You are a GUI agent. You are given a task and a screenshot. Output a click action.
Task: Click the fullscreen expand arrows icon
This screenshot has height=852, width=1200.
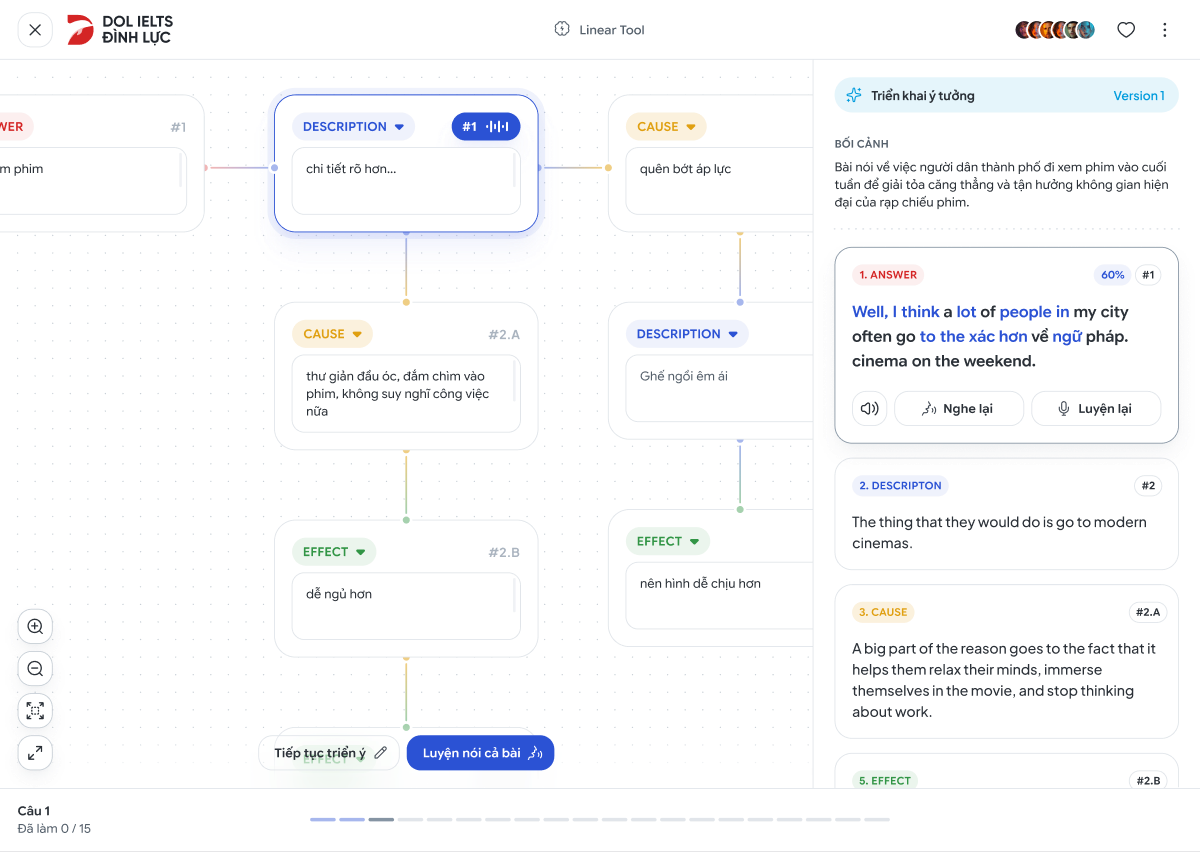[35, 753]
